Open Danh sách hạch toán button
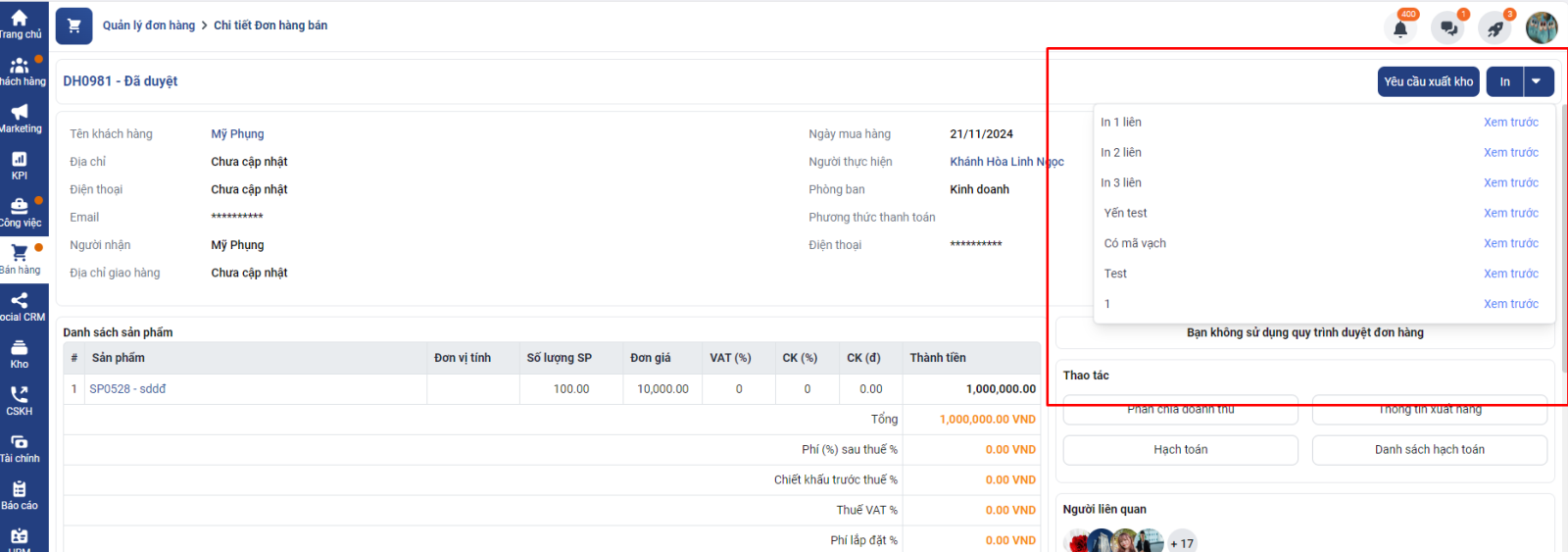Viewport: 1568px width, 552px height. click(x=1429, y=450)
